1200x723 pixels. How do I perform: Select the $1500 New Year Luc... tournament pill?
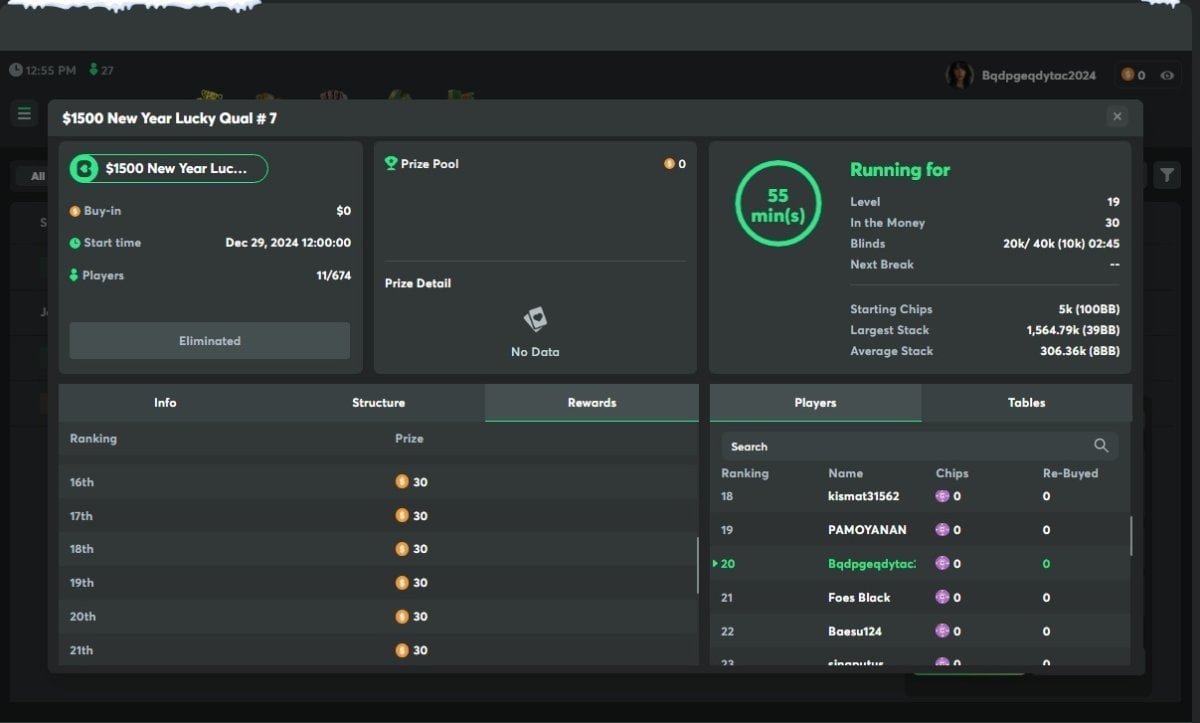coord(168,169)
